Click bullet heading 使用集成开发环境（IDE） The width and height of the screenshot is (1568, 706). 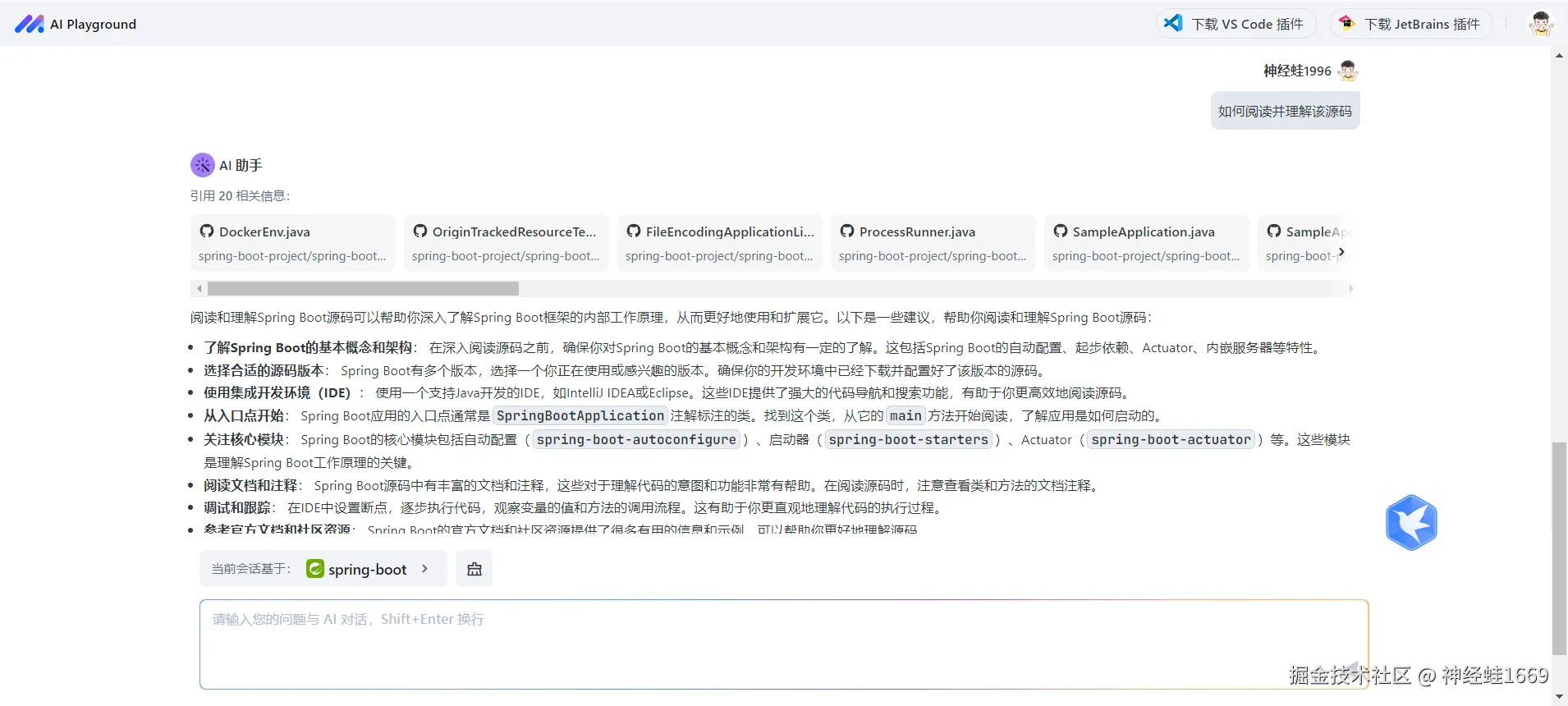(x=281, y=392)
